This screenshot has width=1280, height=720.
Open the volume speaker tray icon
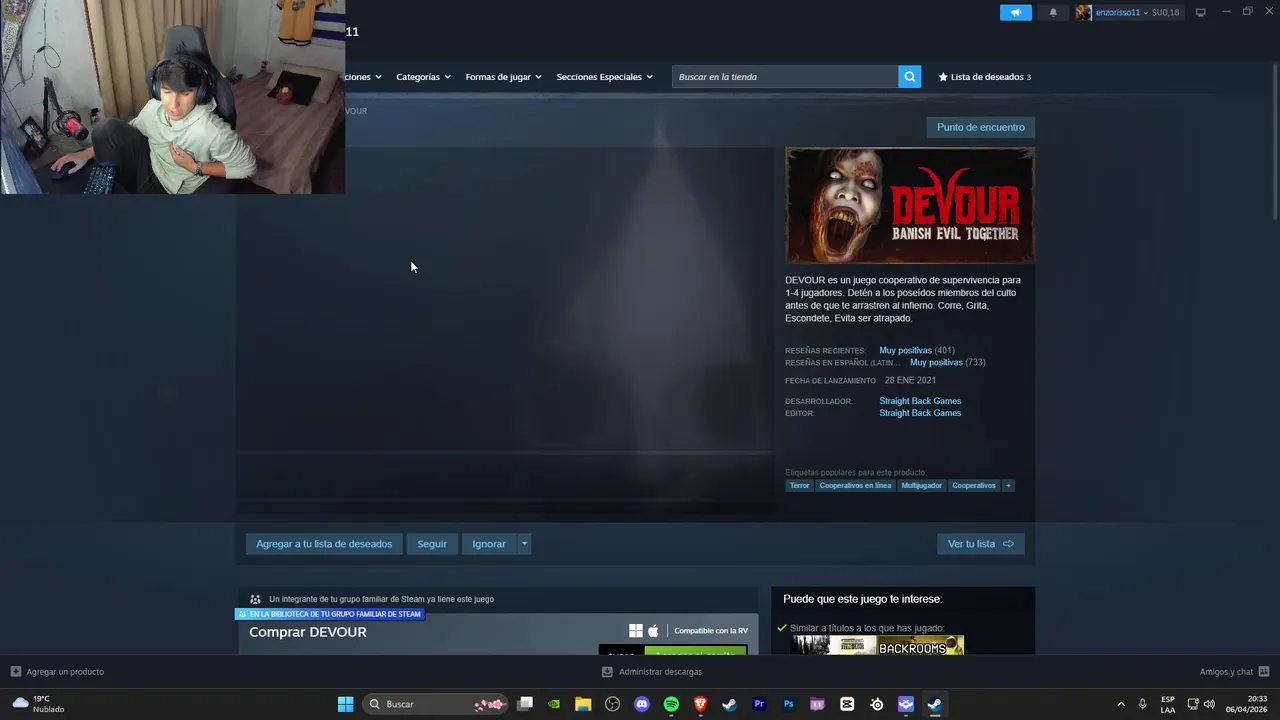[1209, 704]
